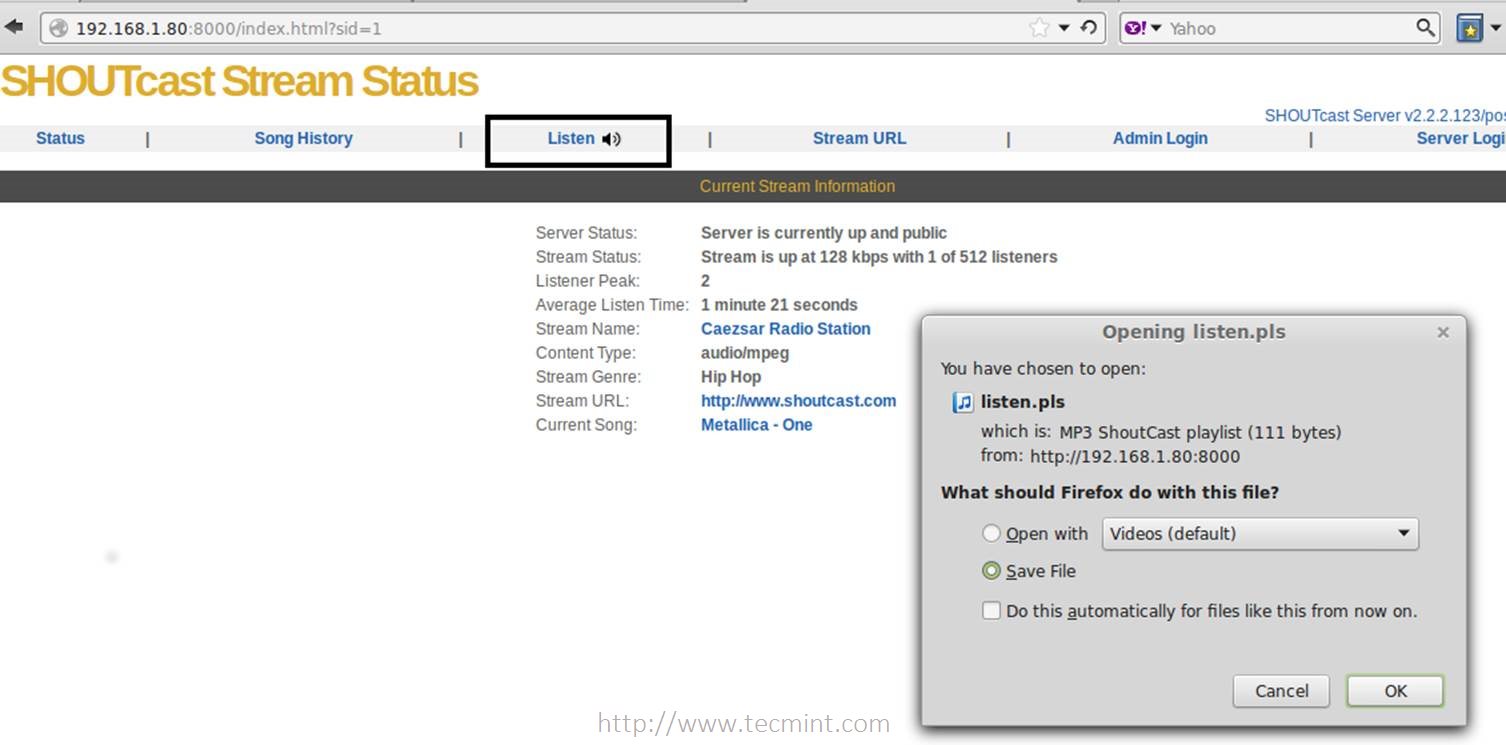Image resolution: width=1506 pixels, height=745 pixels.
Task: Cancel the download dialog
Action: pyautogui.click(x=1281, y=691)
